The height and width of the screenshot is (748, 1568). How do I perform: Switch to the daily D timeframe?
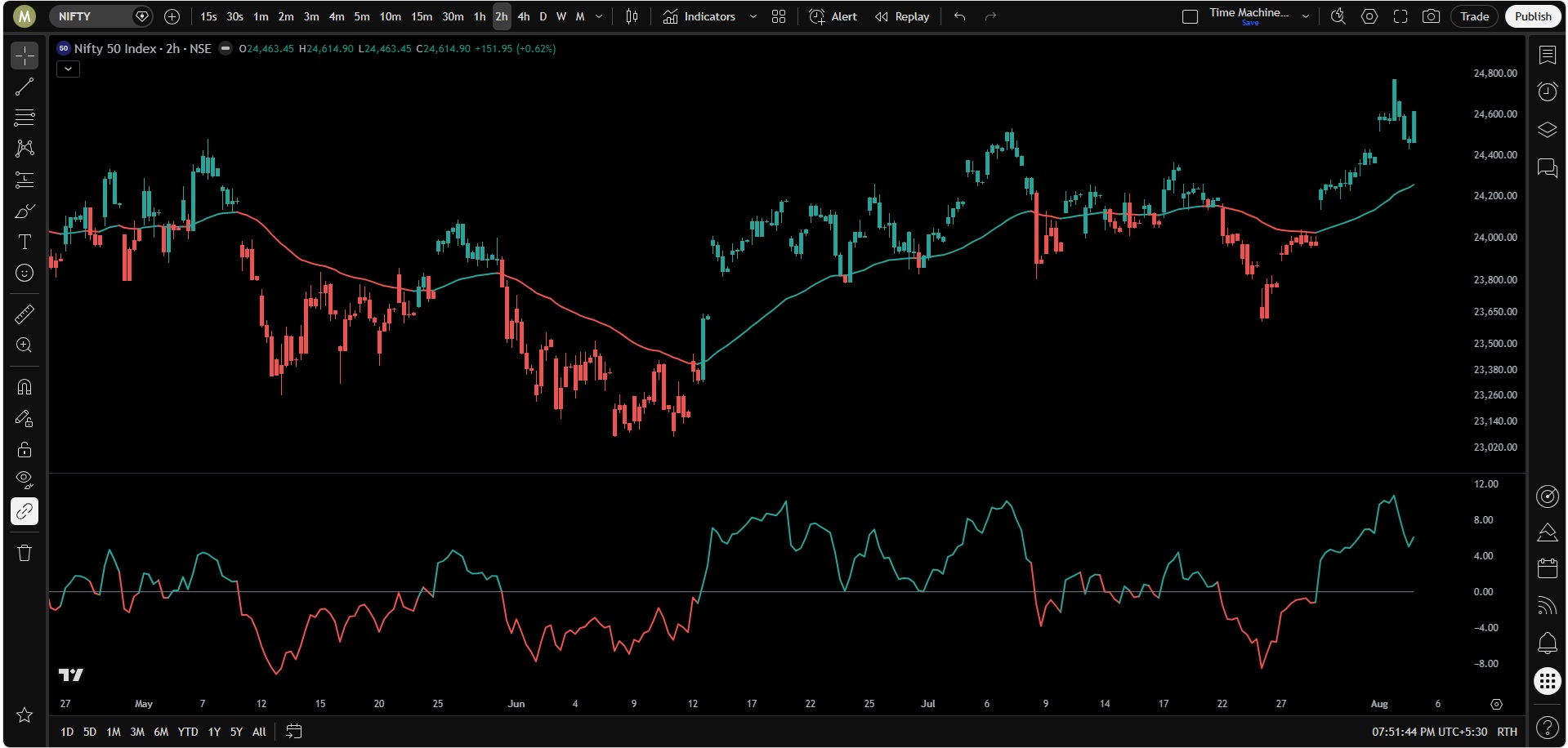click(543, 16)
